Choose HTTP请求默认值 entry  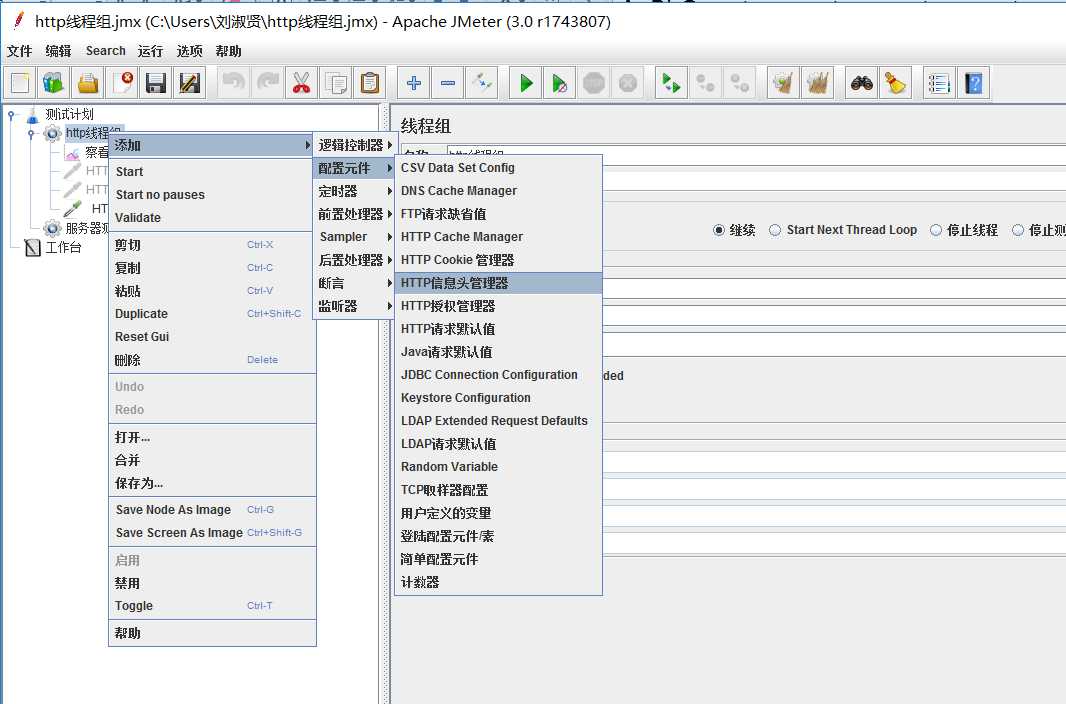tap(498, 330)
